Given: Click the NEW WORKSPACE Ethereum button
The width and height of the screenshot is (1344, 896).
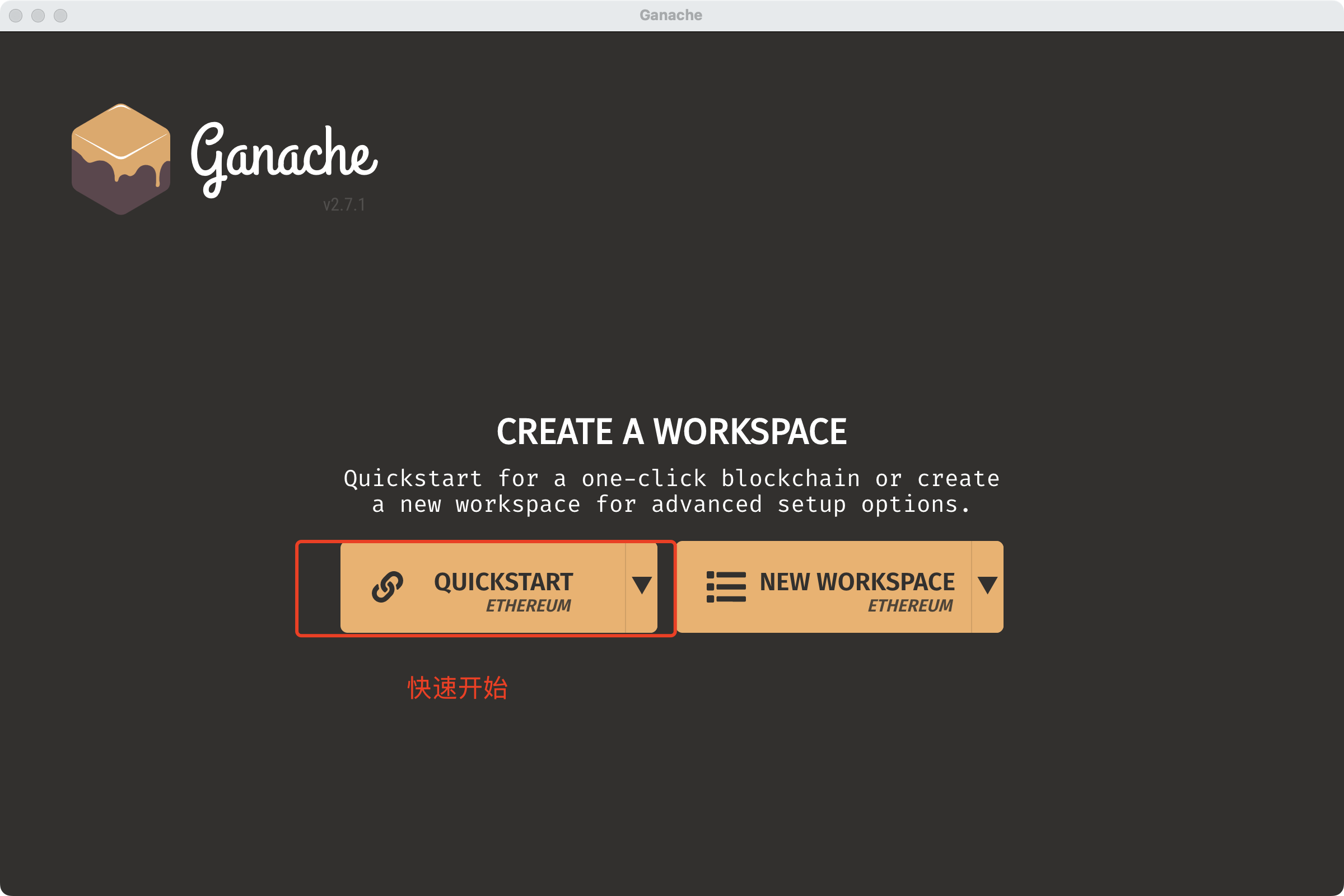Looking at the screenshot, I should [x=824, y=587].
